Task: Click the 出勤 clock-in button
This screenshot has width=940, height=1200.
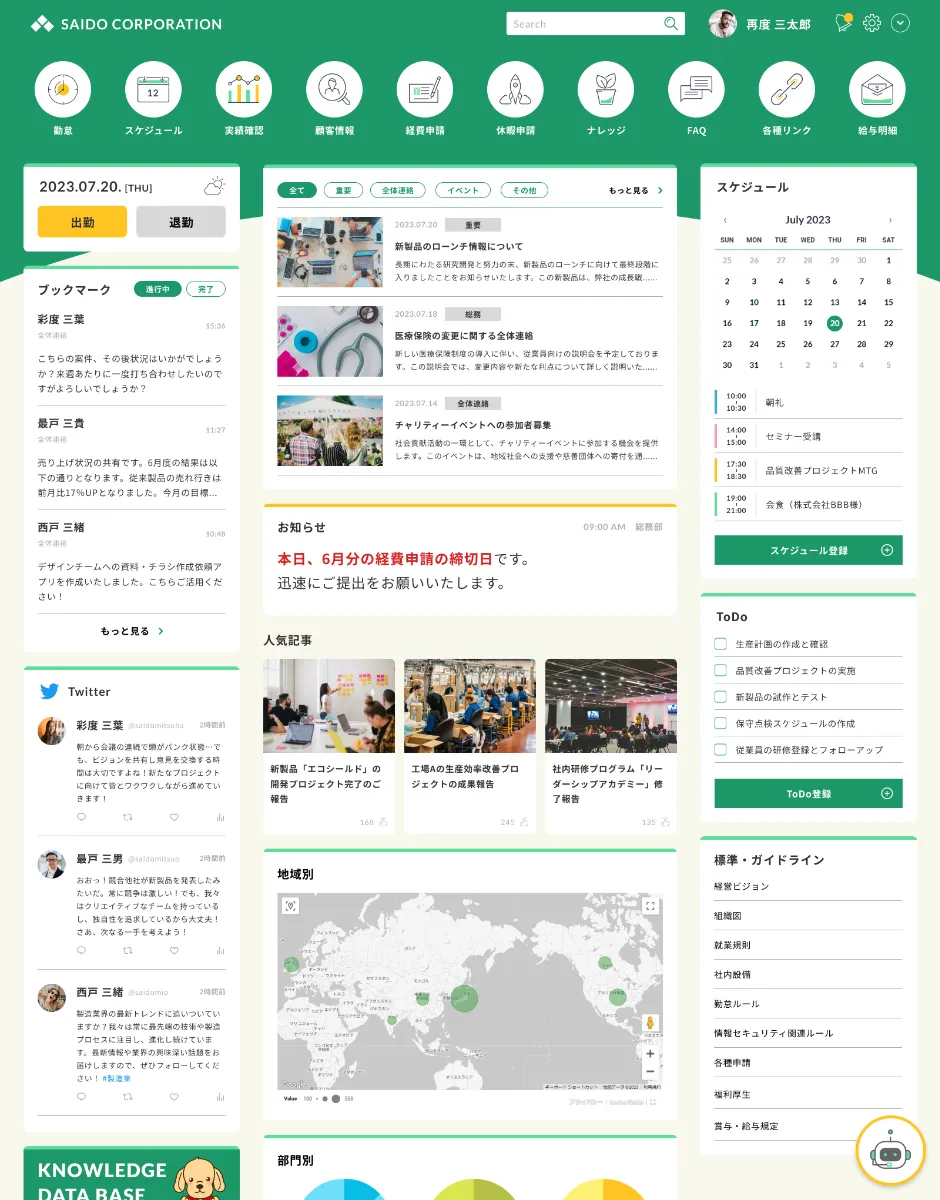Action: tap(82, 222)
